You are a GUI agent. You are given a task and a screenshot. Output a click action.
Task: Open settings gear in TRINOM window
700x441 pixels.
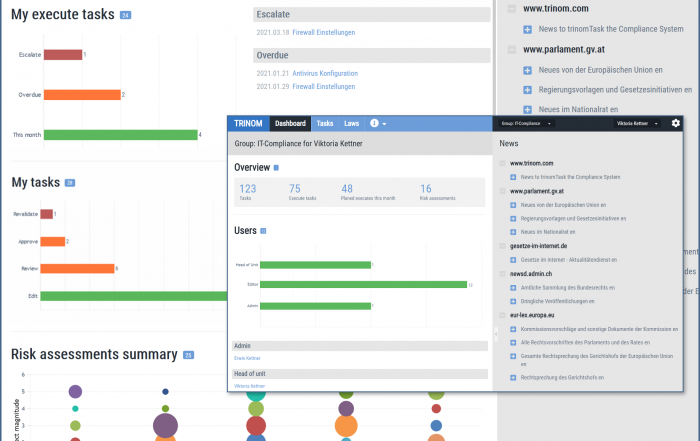[675, 123]
